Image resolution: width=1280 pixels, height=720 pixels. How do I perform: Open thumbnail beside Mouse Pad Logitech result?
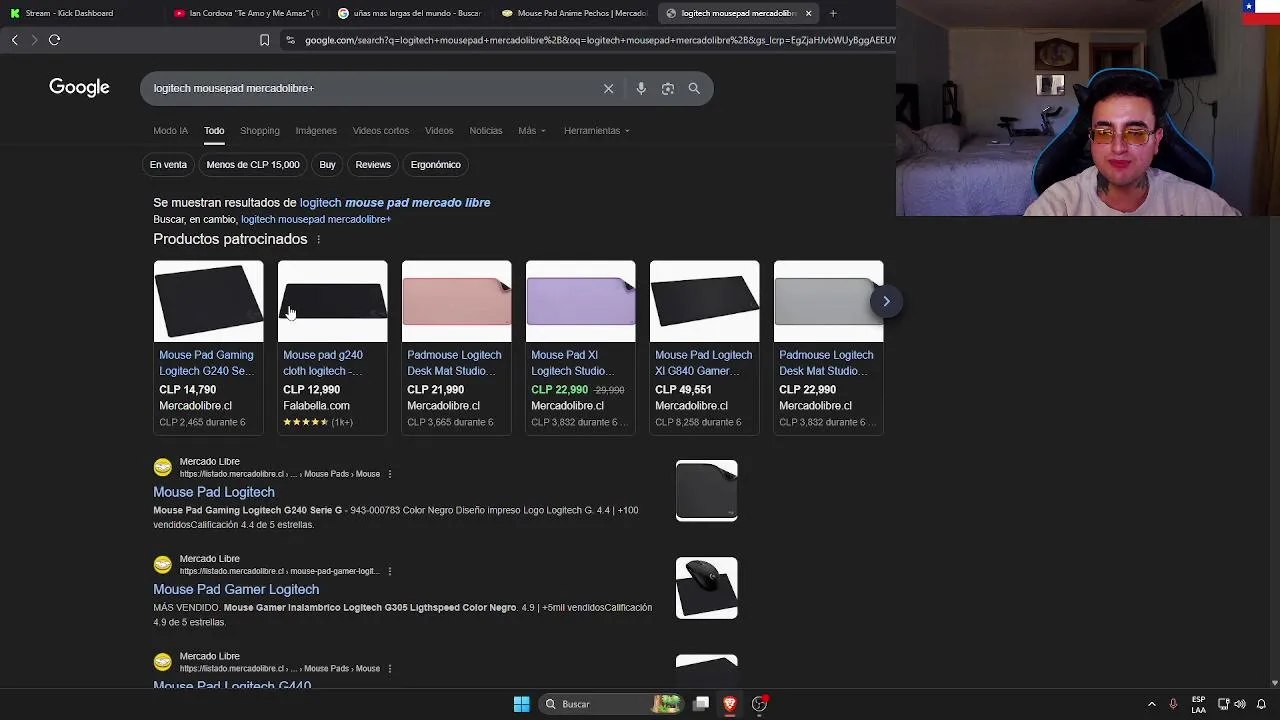[706, 491]
